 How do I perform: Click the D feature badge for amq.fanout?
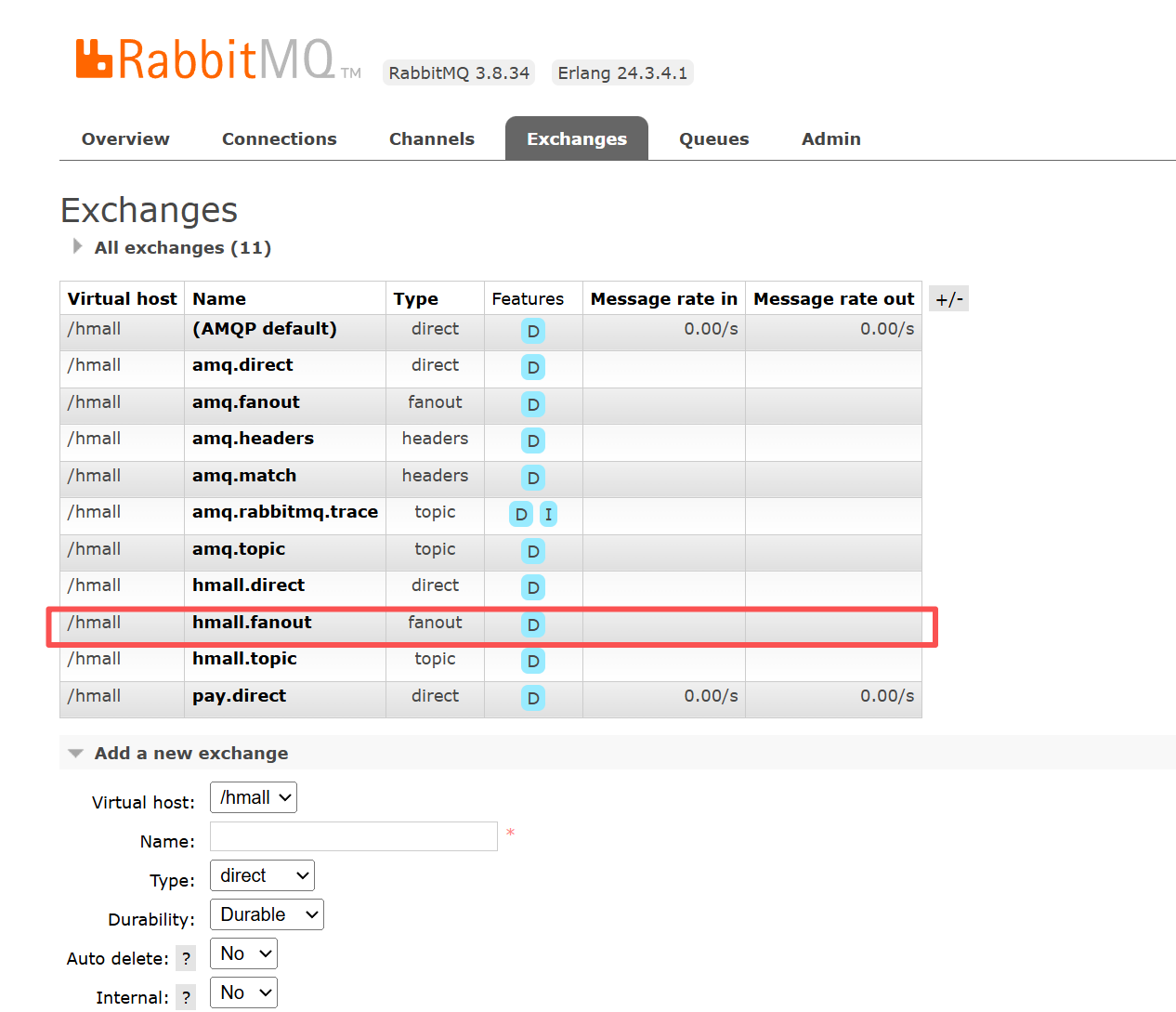pos(533,404)
